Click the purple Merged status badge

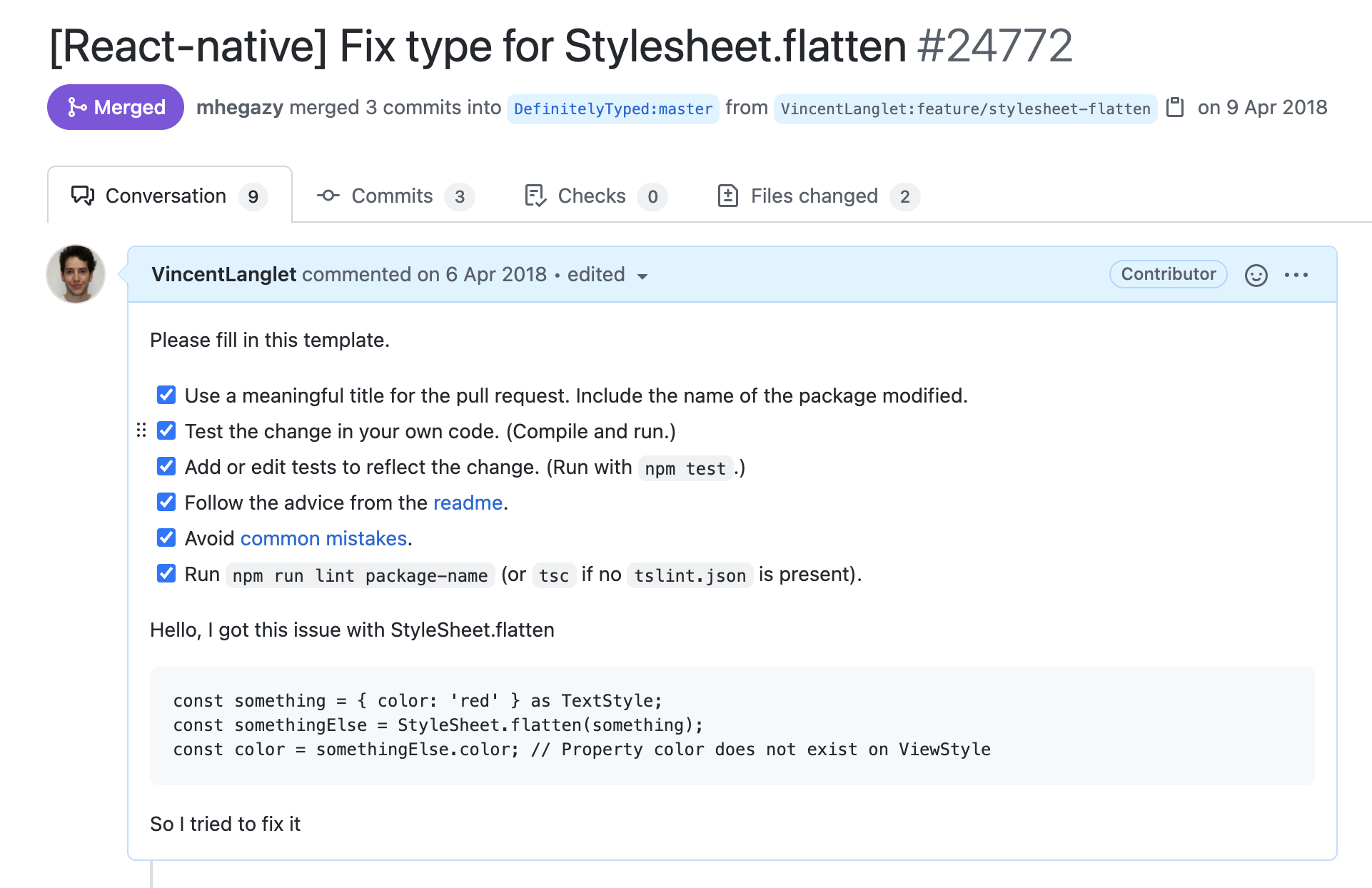(116, 107)
